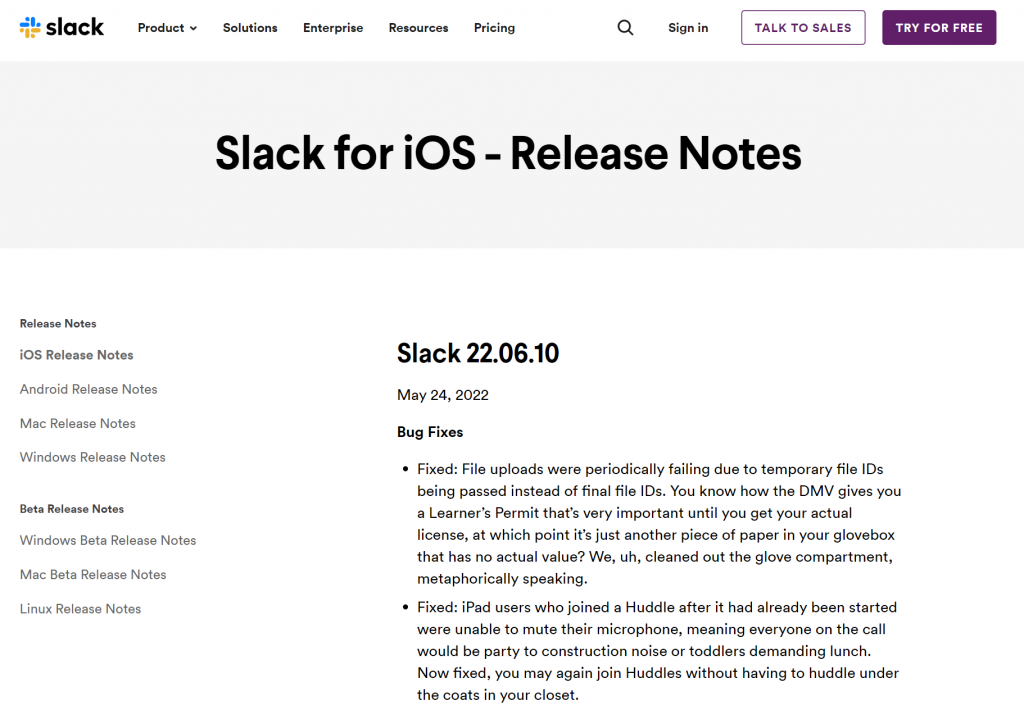Screen dimensions: 1024x710
Task: Open Mac Release Notes link
Action: (77, 423)
